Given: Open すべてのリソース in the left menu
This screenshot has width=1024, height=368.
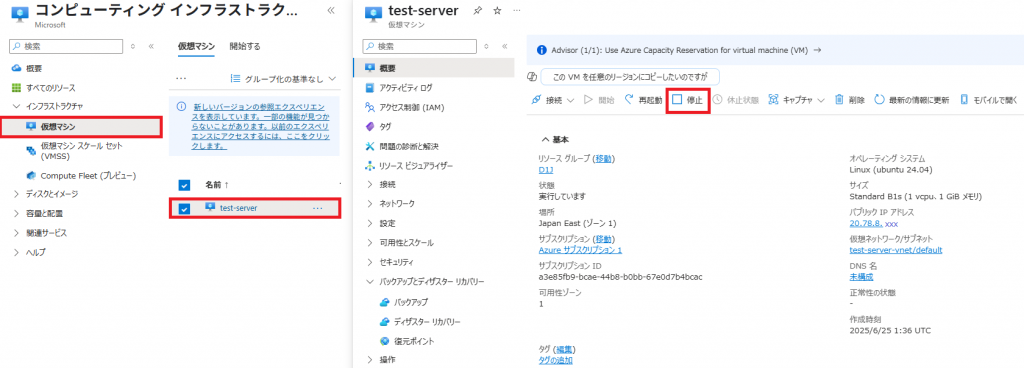Looking at the screenshot, I should point(51,87).
